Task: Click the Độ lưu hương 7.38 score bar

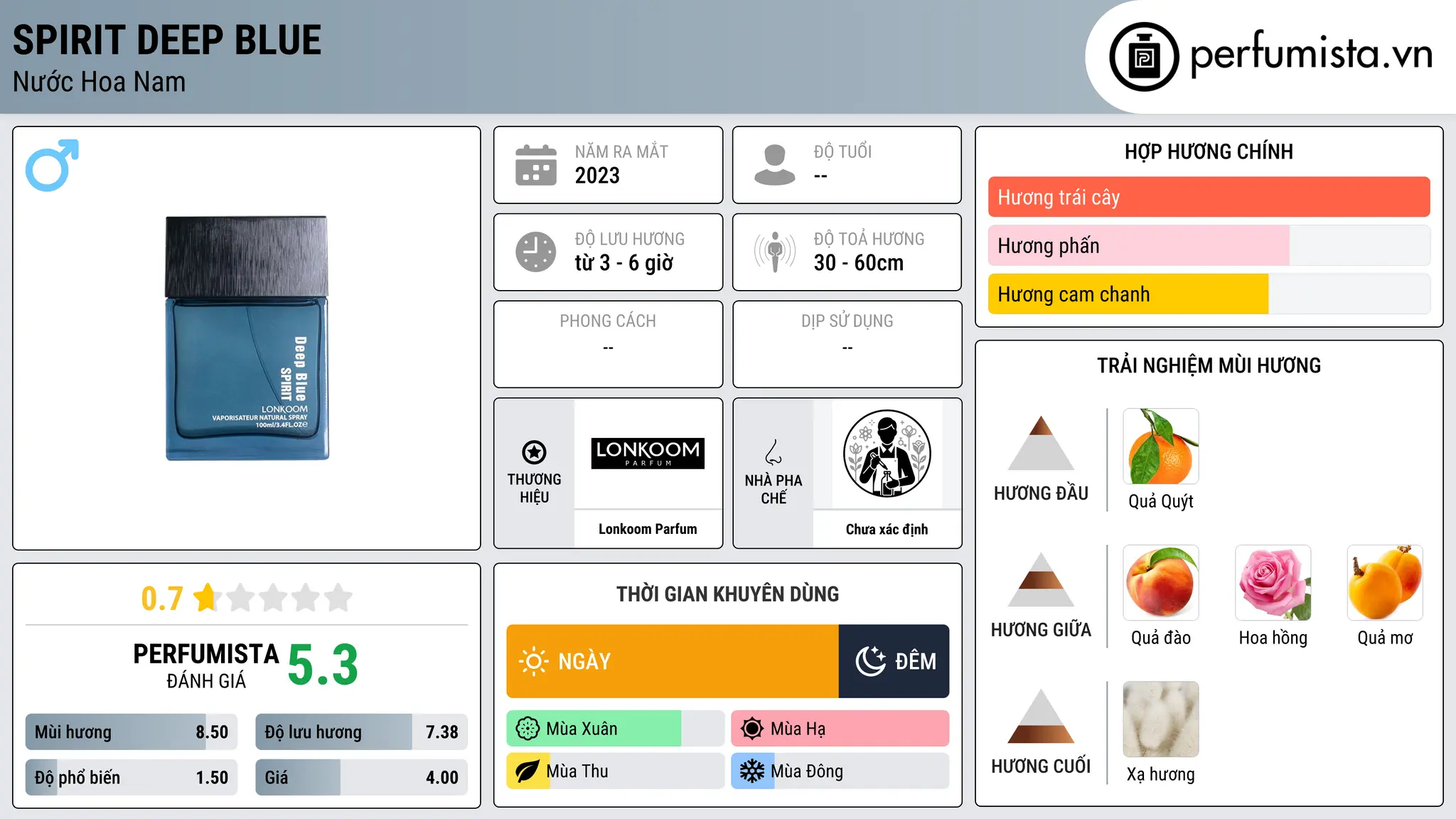Action: click(x=361, y=732)
